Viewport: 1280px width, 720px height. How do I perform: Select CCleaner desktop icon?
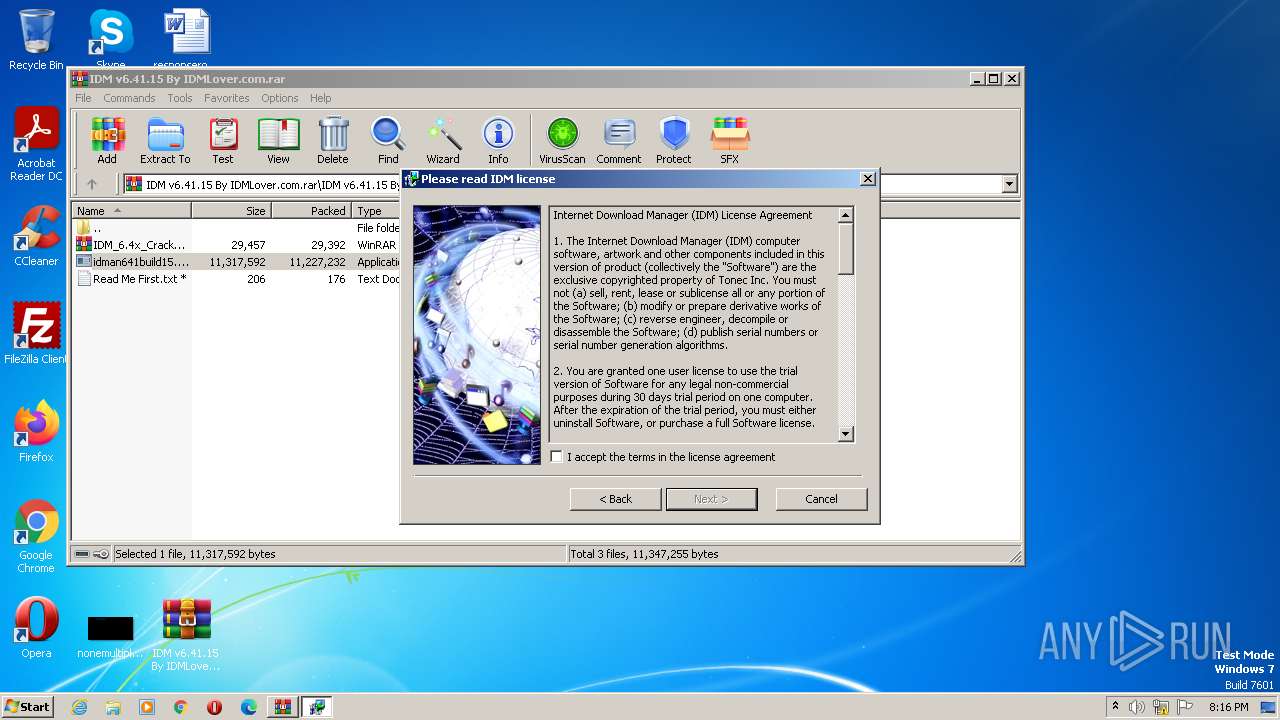click(x=36, y=236)
